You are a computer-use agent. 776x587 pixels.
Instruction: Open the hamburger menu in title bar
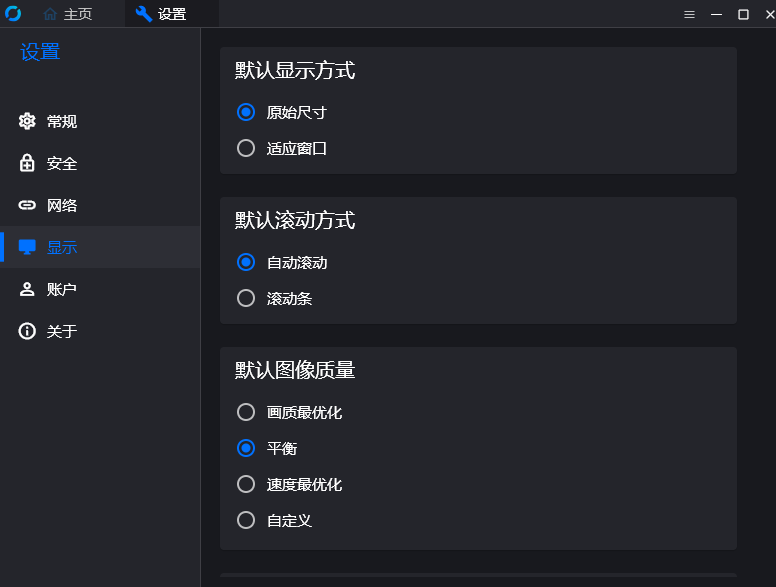pos(689,14)
